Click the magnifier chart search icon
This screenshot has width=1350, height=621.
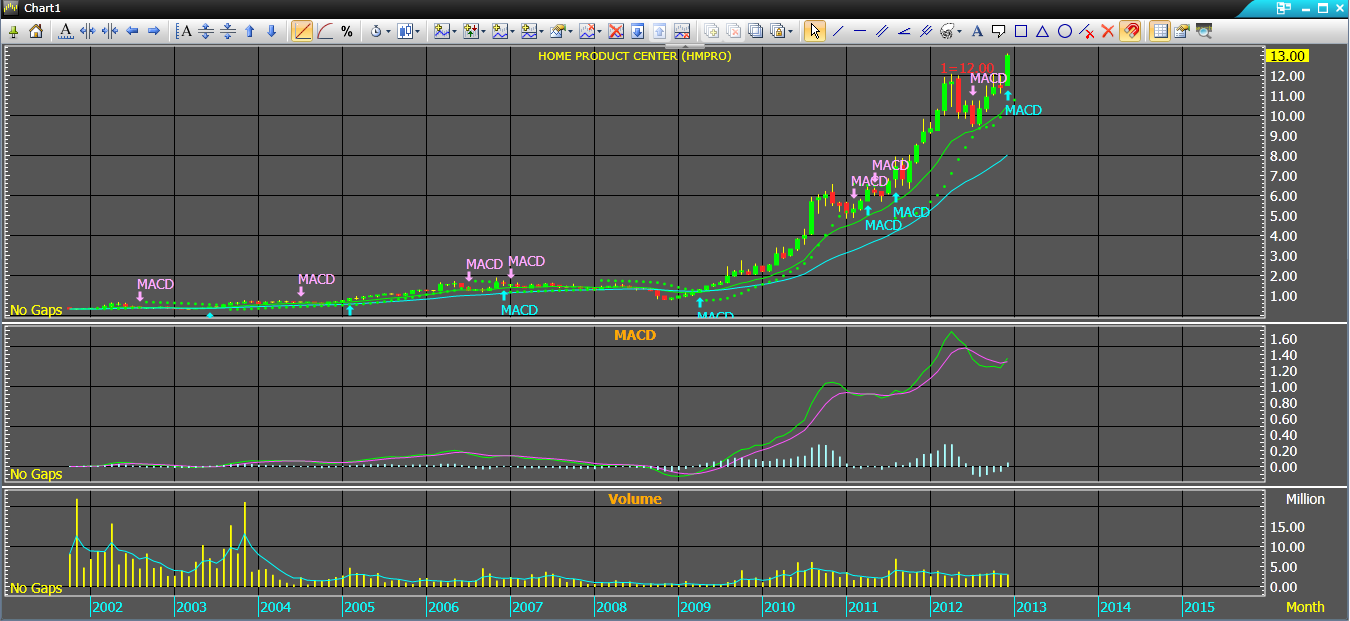[x=1204, y=31]
